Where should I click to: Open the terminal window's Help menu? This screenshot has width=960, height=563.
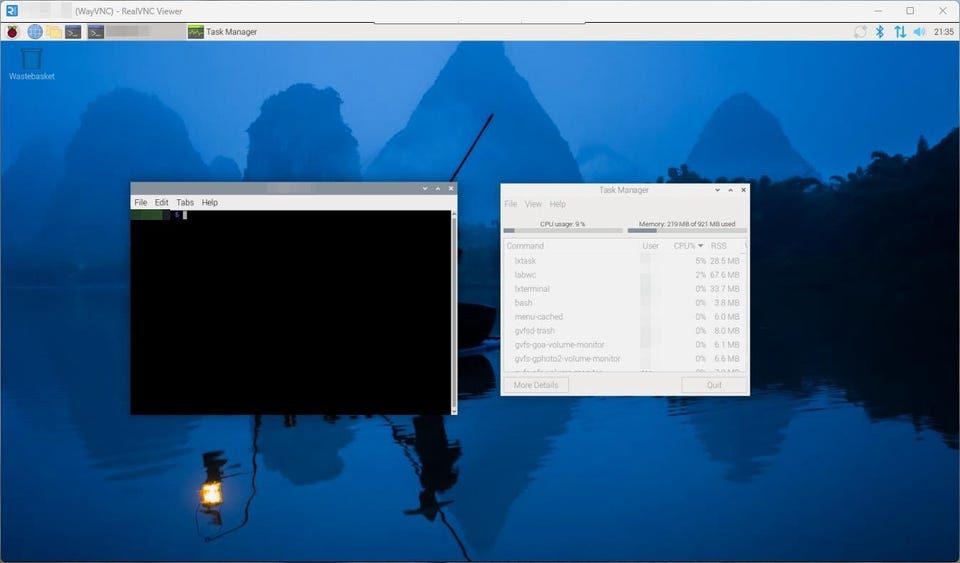(209, 203)
